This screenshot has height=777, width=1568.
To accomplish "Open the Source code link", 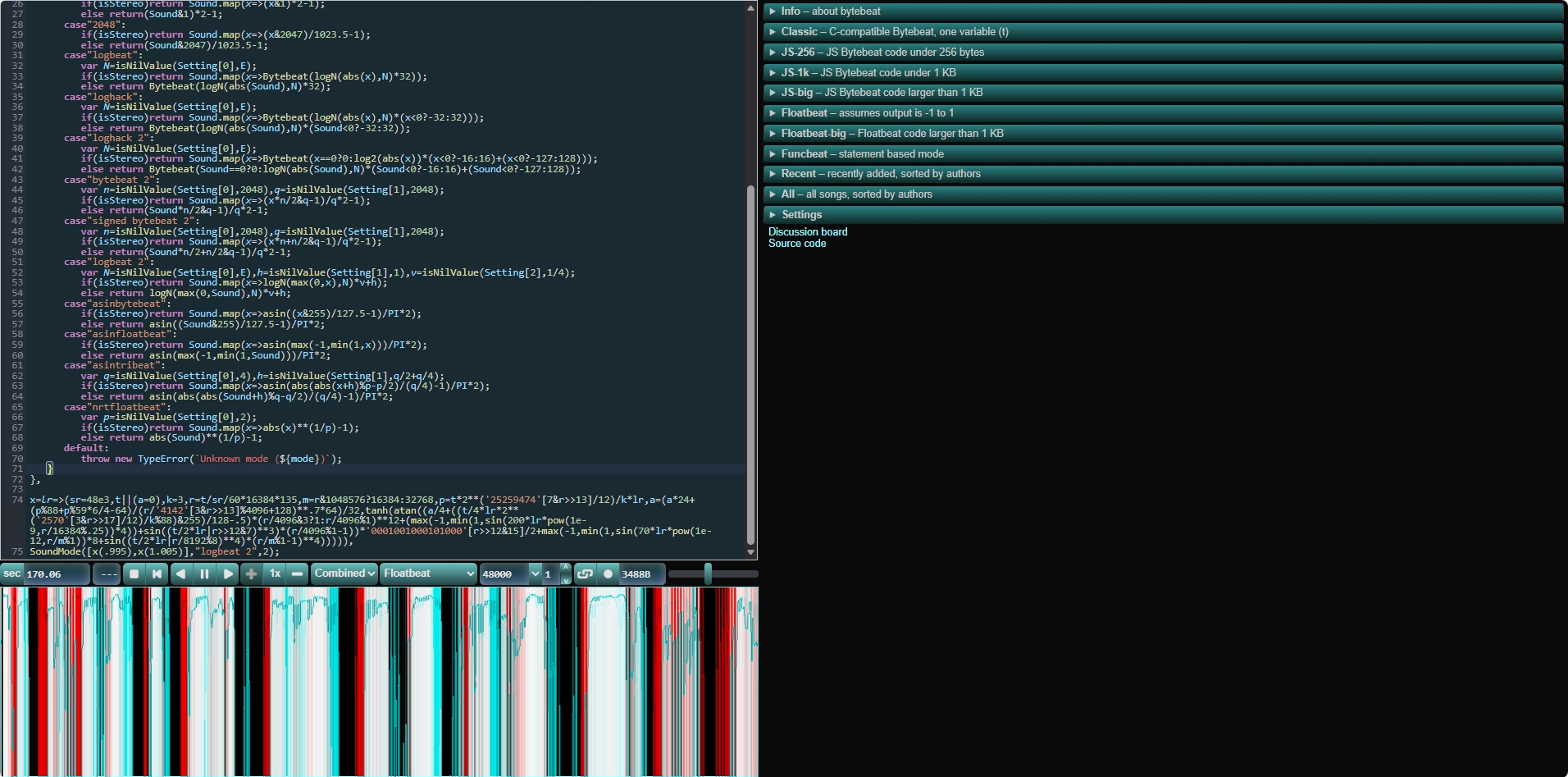I will (797, 244).
